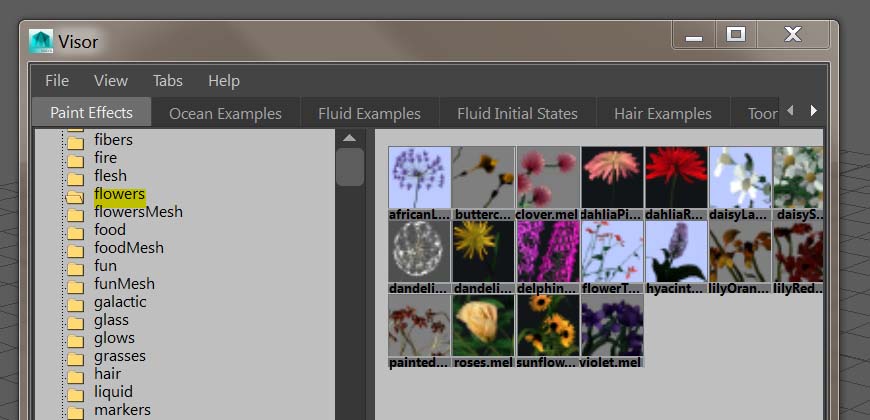
Task: Select the lilyRed brush thumbnail
Action: (798, 251)
